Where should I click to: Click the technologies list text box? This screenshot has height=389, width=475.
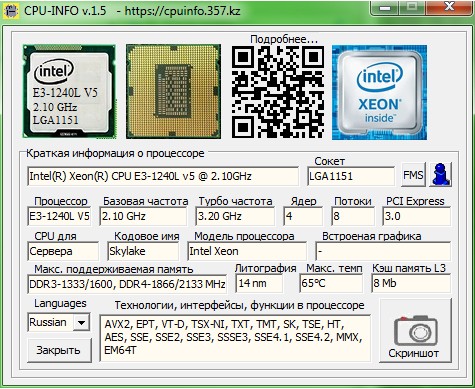coord(235,338)
